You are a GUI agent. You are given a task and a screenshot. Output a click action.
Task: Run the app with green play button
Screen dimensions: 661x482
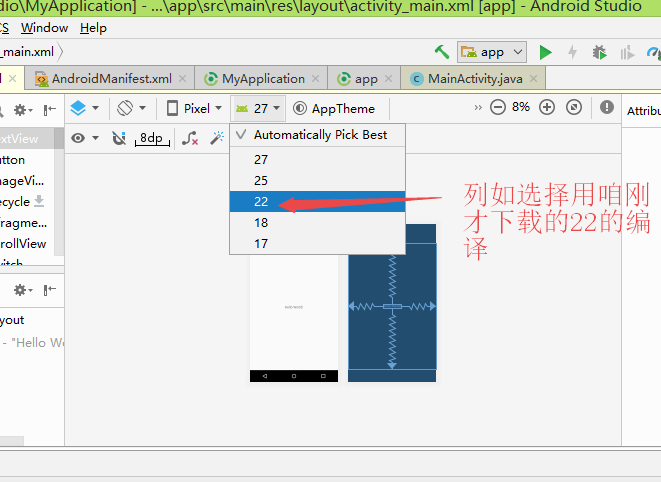click(545, 52)
